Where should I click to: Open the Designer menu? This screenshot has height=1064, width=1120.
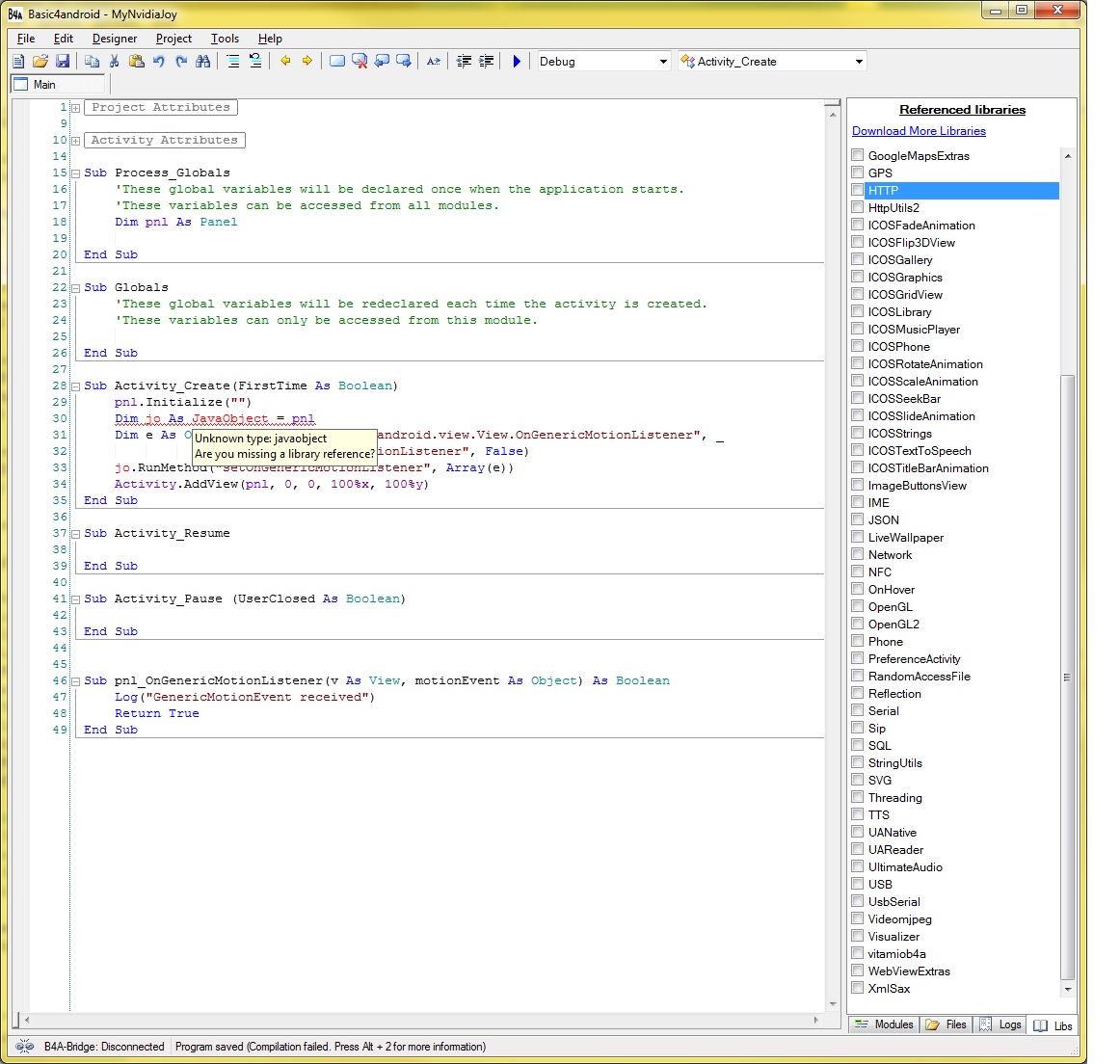click(x=114, y=39)
